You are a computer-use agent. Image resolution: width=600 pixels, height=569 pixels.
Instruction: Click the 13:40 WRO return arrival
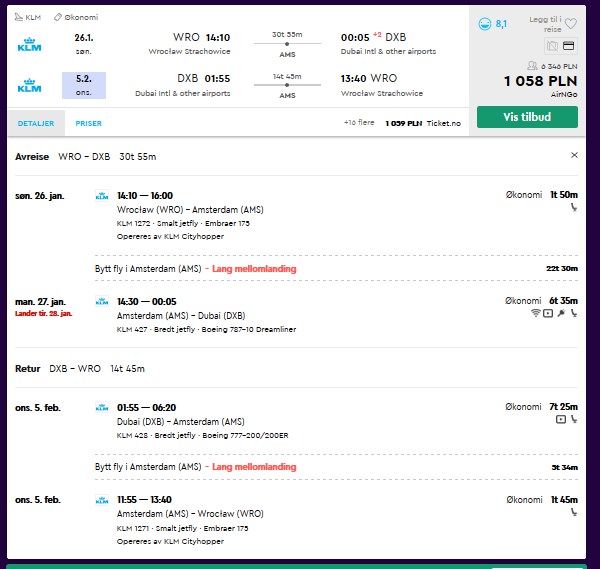pyautogui.click(x=369, y=78)
